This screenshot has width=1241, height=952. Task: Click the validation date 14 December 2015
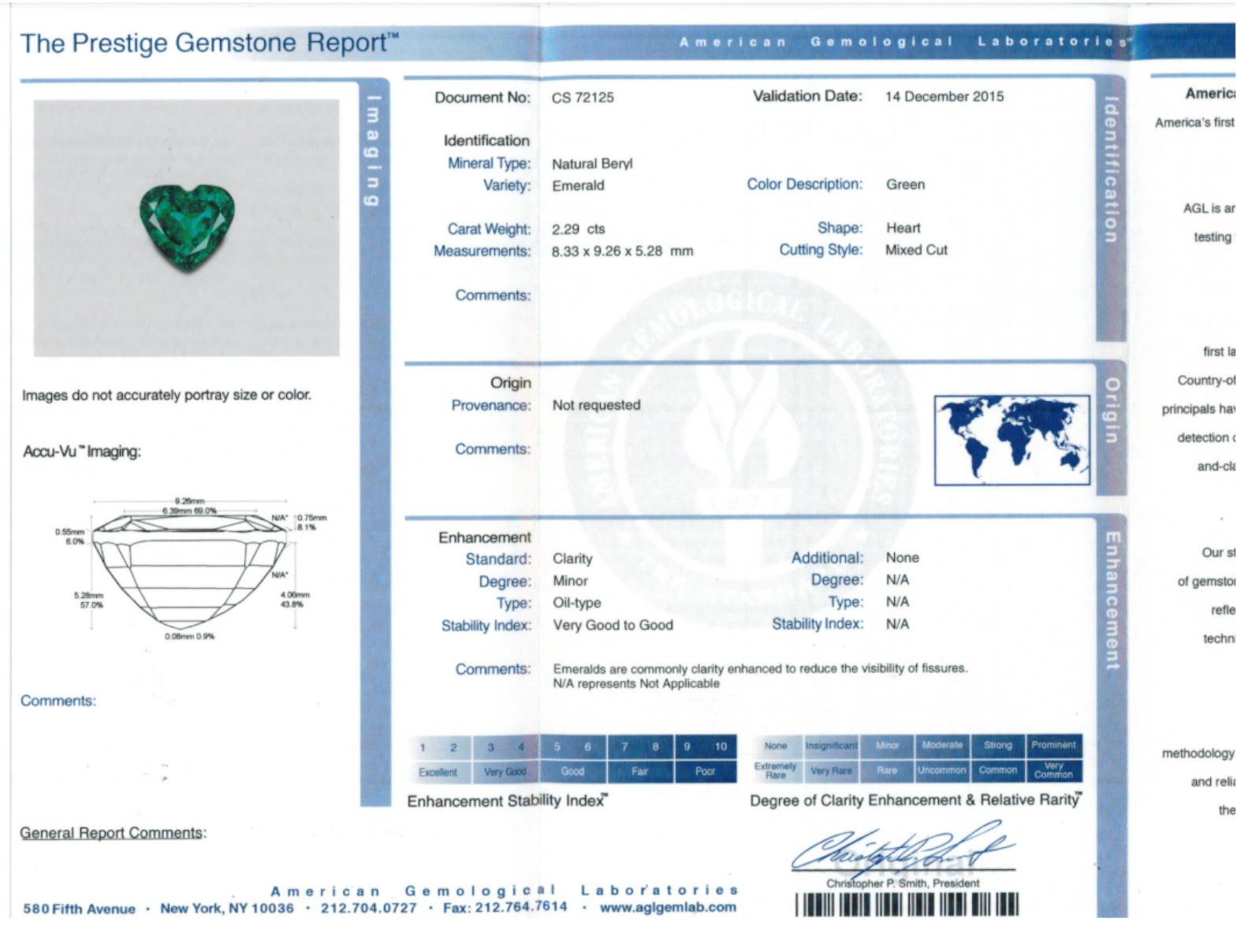[945, 96]
